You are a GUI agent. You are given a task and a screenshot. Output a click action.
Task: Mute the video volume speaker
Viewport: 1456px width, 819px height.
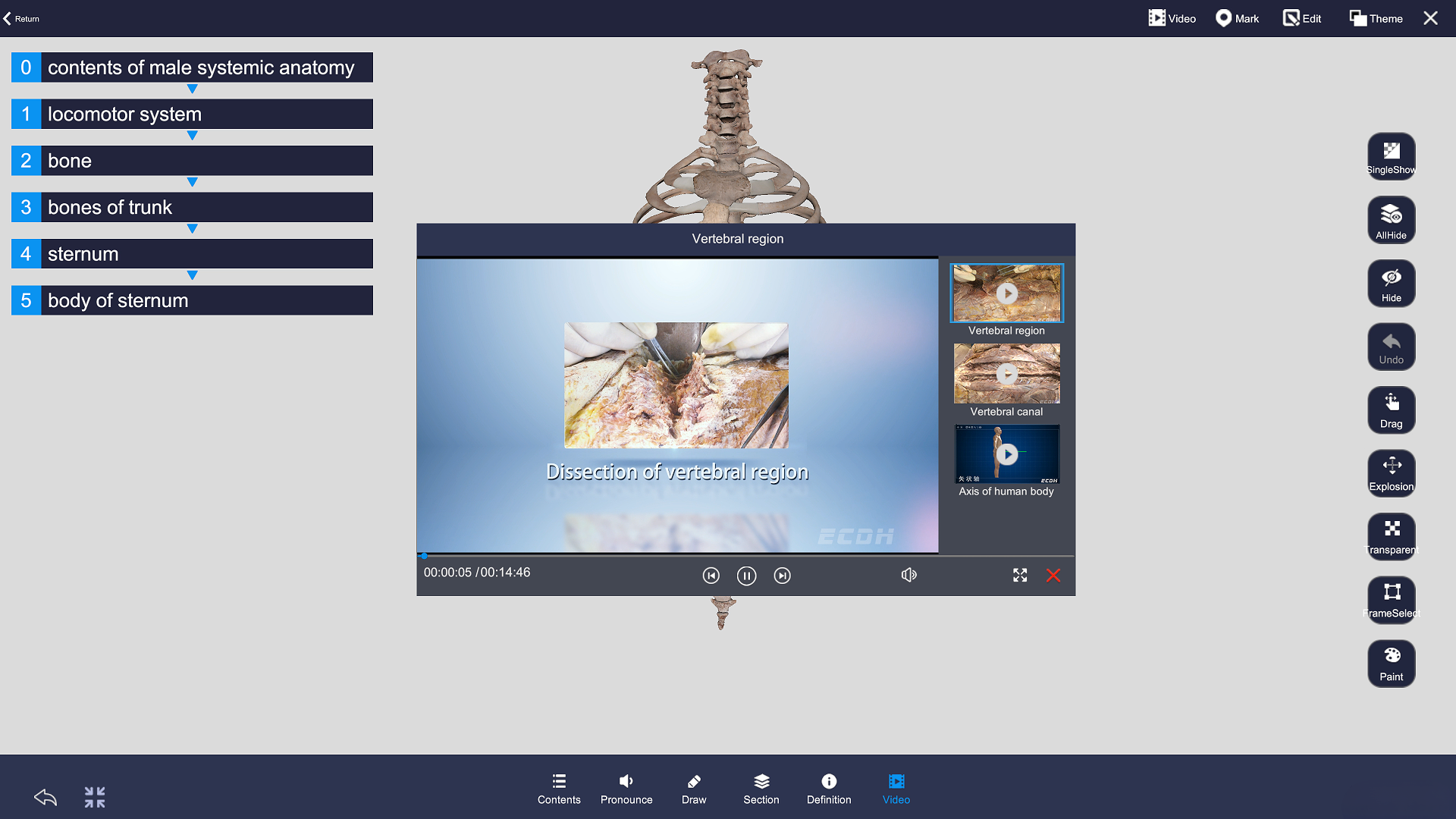[908, 575]
